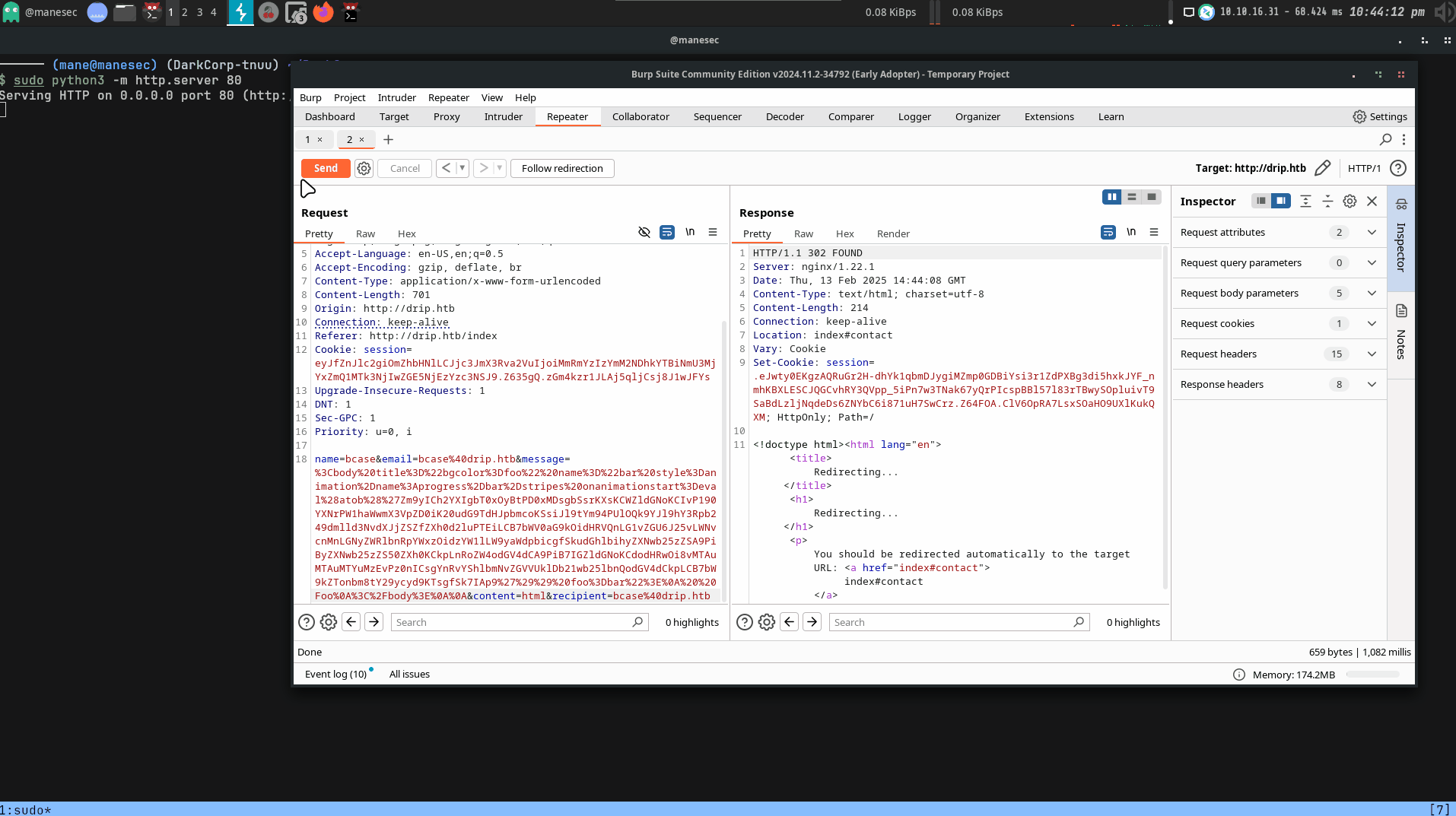
Task: Click the edit target pencil icon
Action: tap(1322, 168)
